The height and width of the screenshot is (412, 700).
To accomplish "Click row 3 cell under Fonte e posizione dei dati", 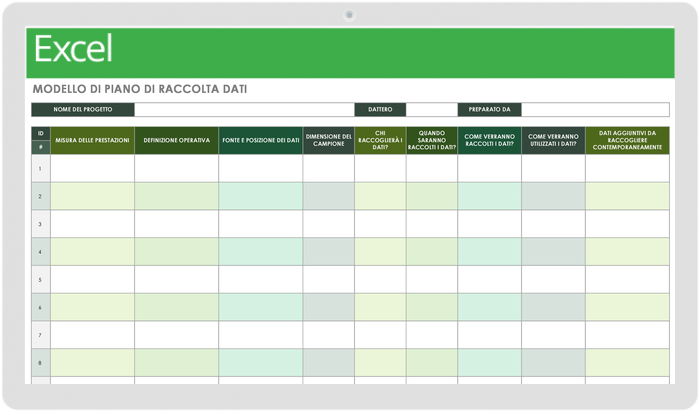I will coord(261,224).
